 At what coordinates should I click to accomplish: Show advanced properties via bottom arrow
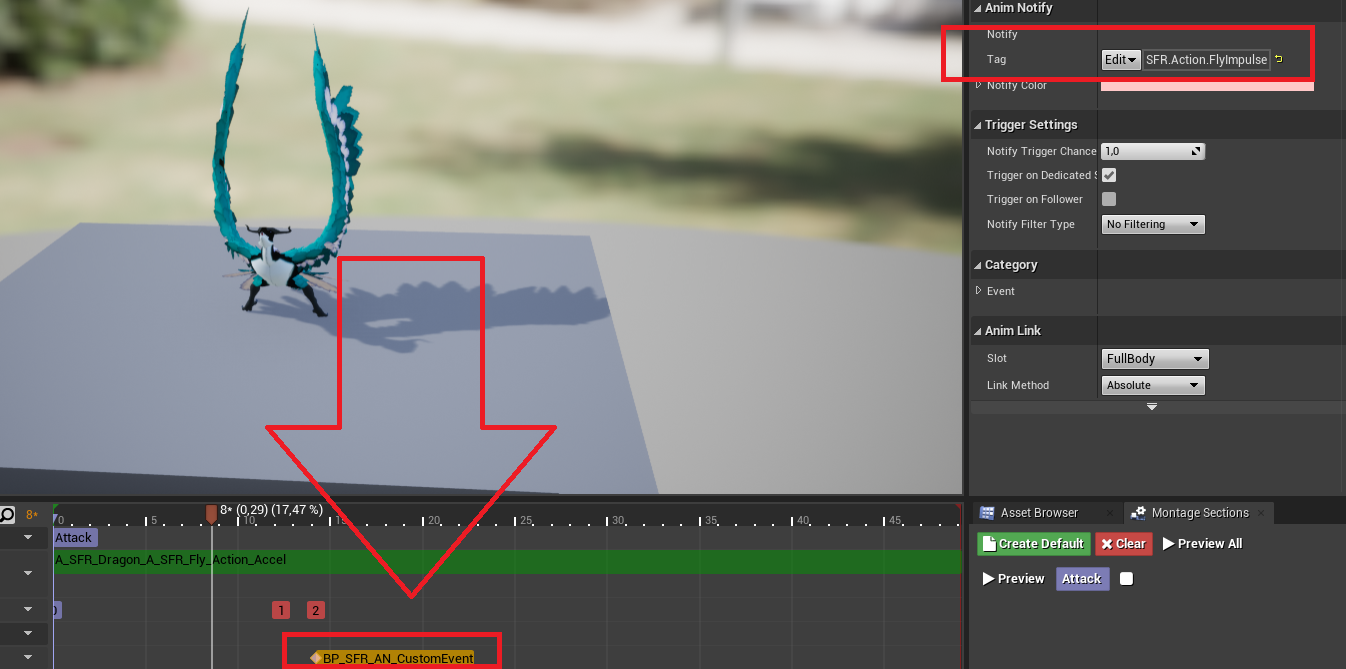click(x=1152, y=407)
